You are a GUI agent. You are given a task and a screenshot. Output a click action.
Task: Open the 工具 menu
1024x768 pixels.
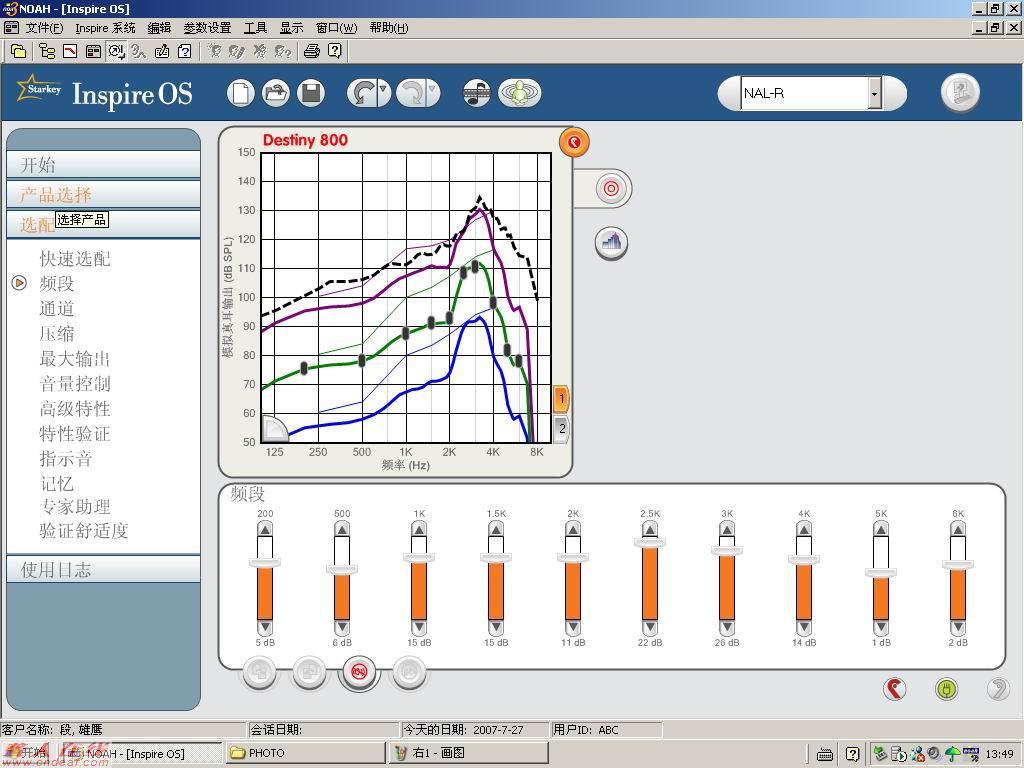point(255,27)
